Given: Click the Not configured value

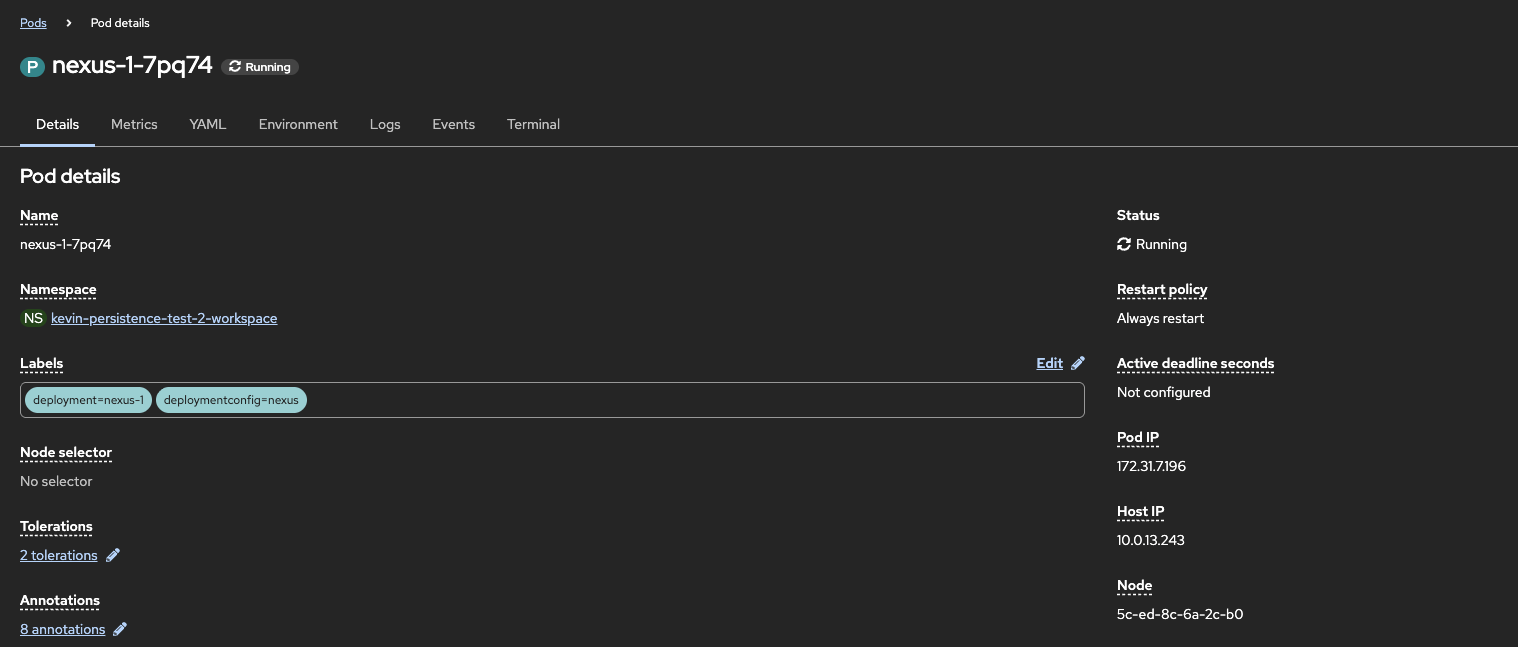Looking at the screenshot, I should click(x=1163, y=392).
